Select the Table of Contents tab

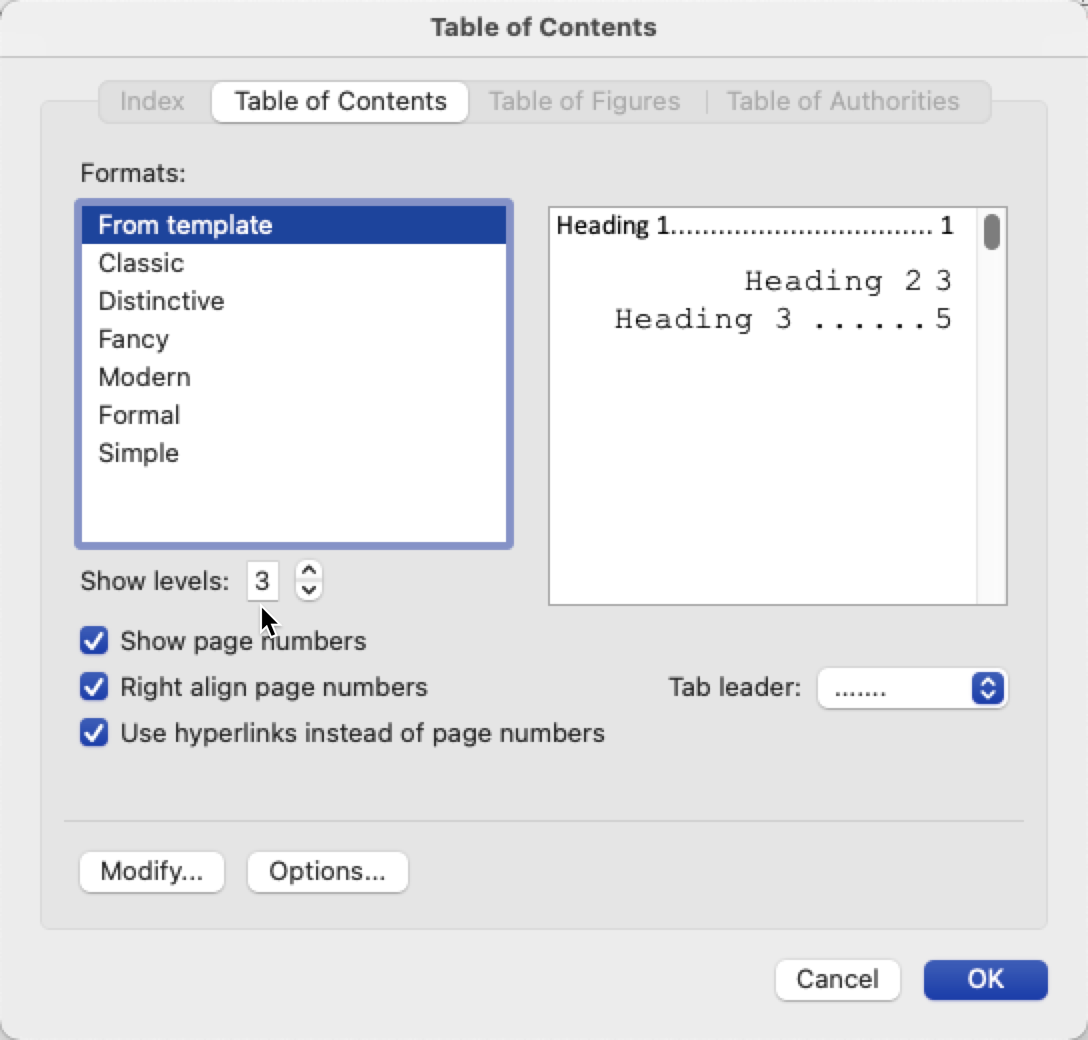pos(340,101)
